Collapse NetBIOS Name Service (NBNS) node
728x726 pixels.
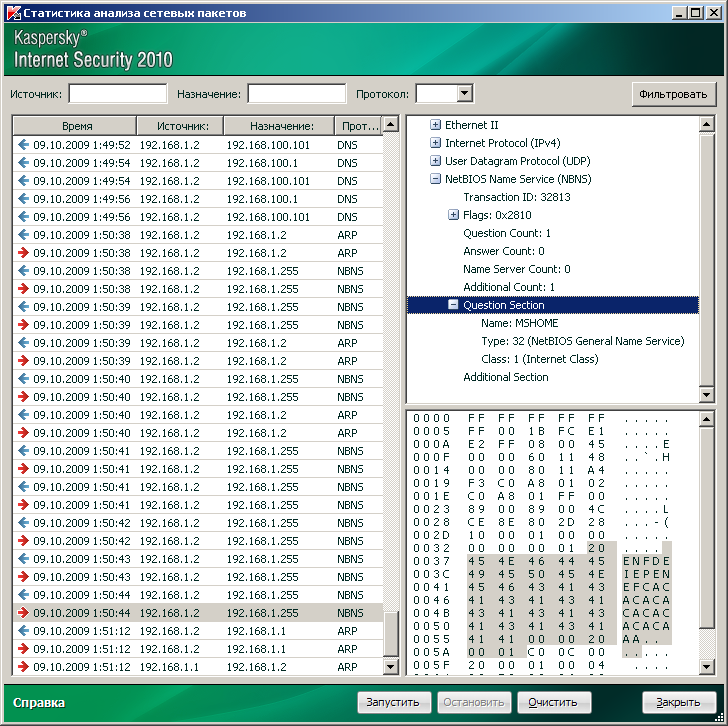click(435, 179)
